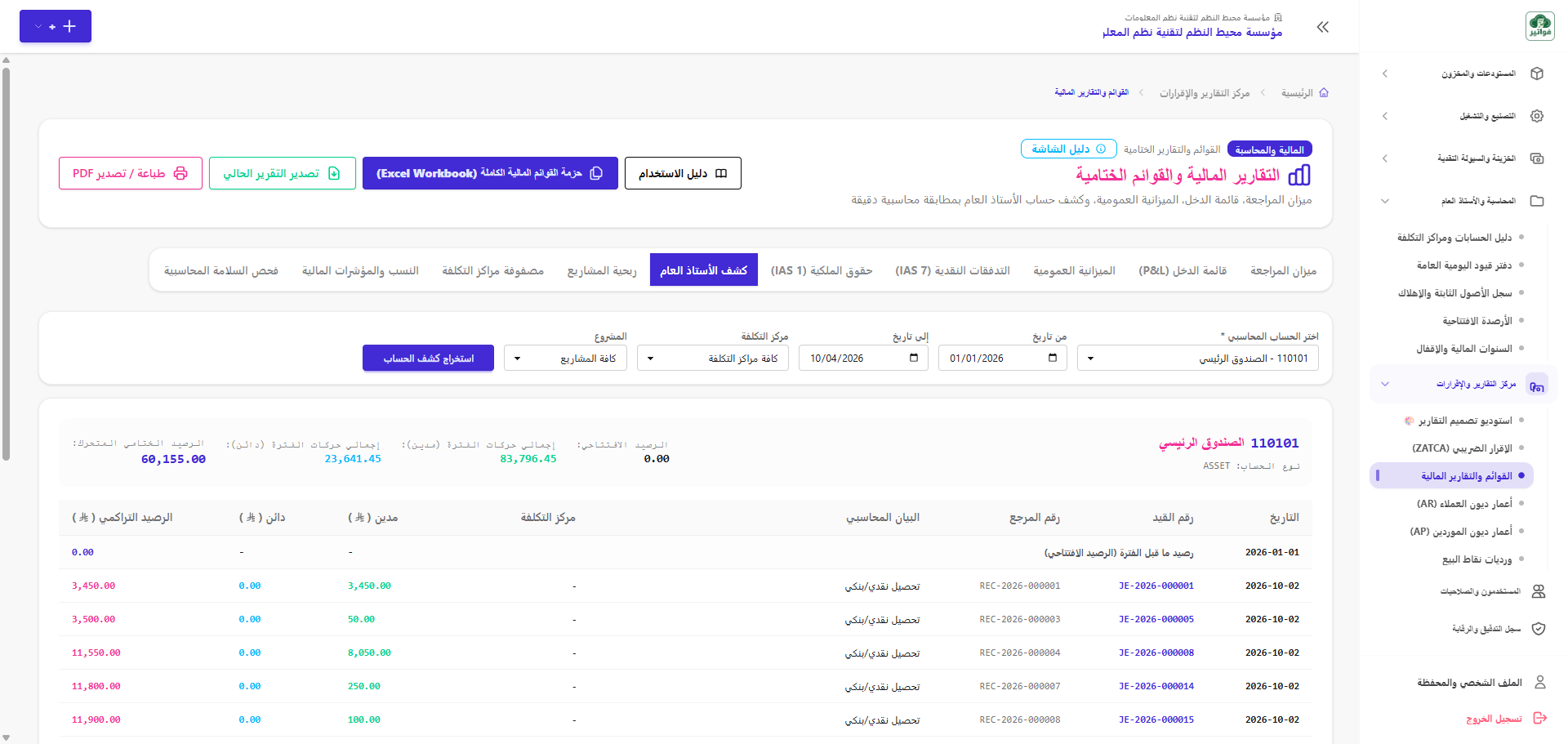This screenshot has width=1568, height=744.
Task: Open journal entry JE-2026-000014 link
Action: (1156, 686)
